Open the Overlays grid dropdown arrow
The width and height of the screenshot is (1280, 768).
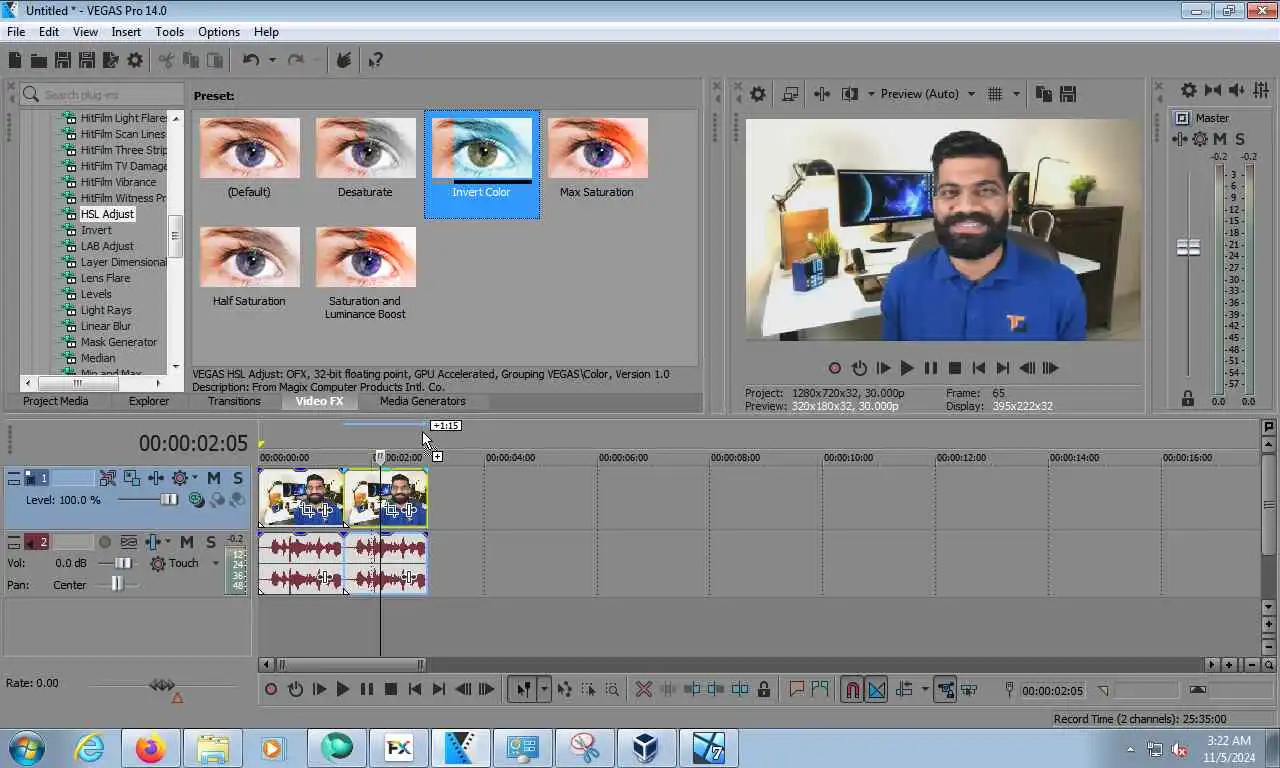(x=1016, y=94)
